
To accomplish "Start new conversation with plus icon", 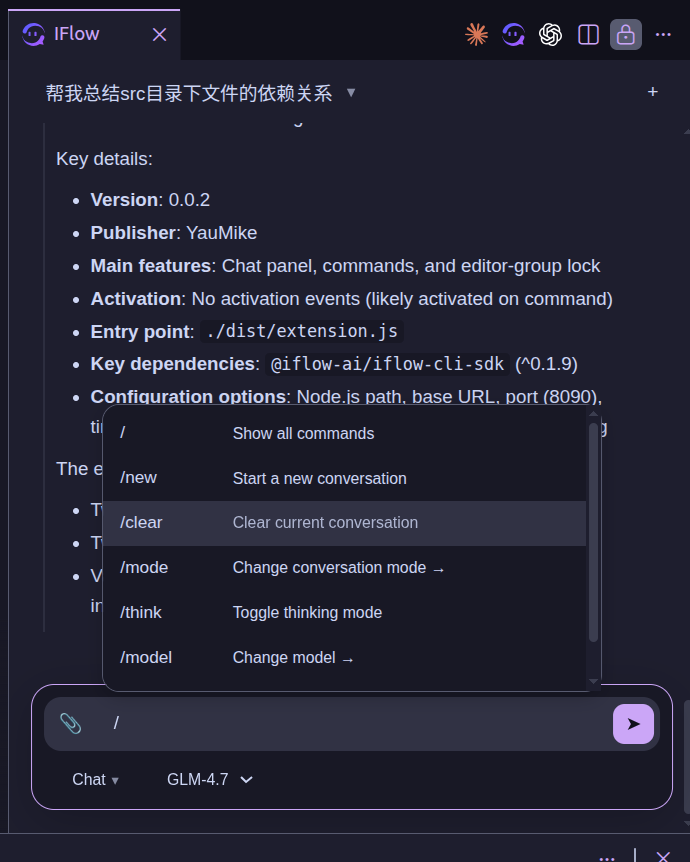I will coord(653,92).
